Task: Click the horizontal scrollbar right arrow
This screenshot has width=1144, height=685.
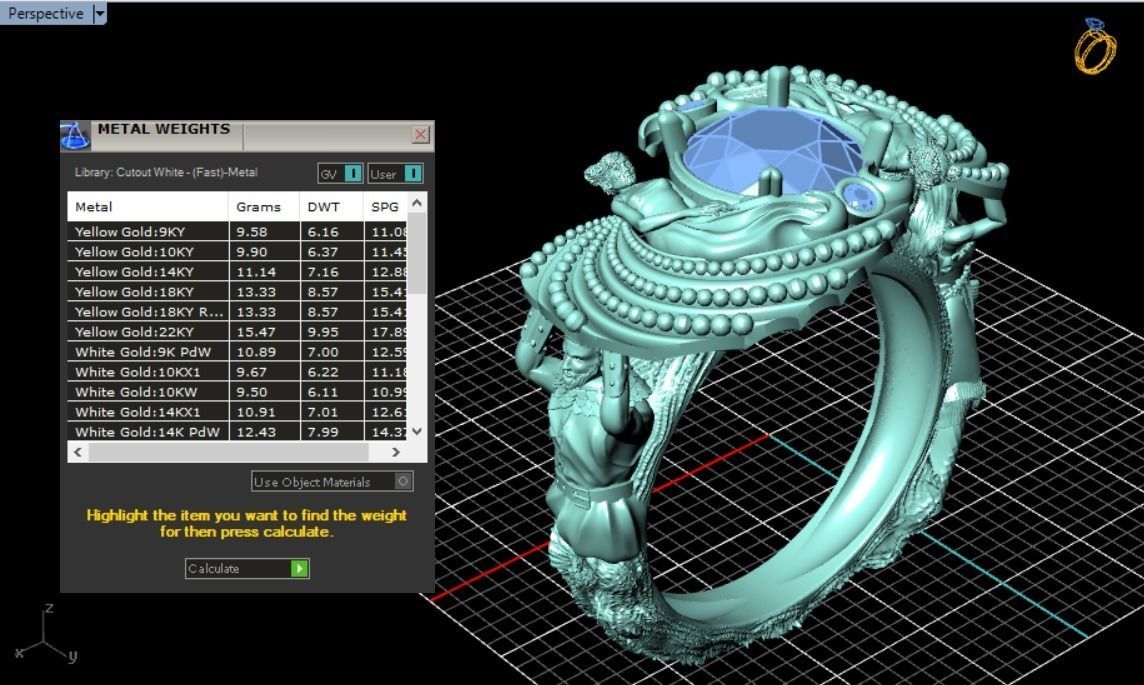Action: pyautogui.click(x=396, y=452)
